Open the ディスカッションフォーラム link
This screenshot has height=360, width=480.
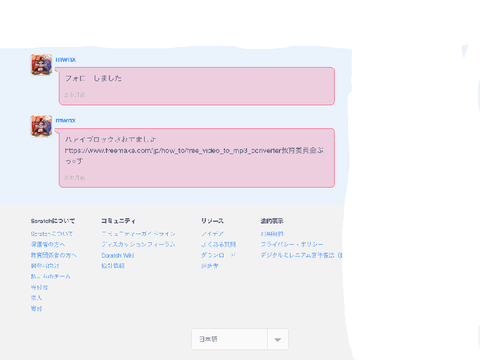coord(138,244)
